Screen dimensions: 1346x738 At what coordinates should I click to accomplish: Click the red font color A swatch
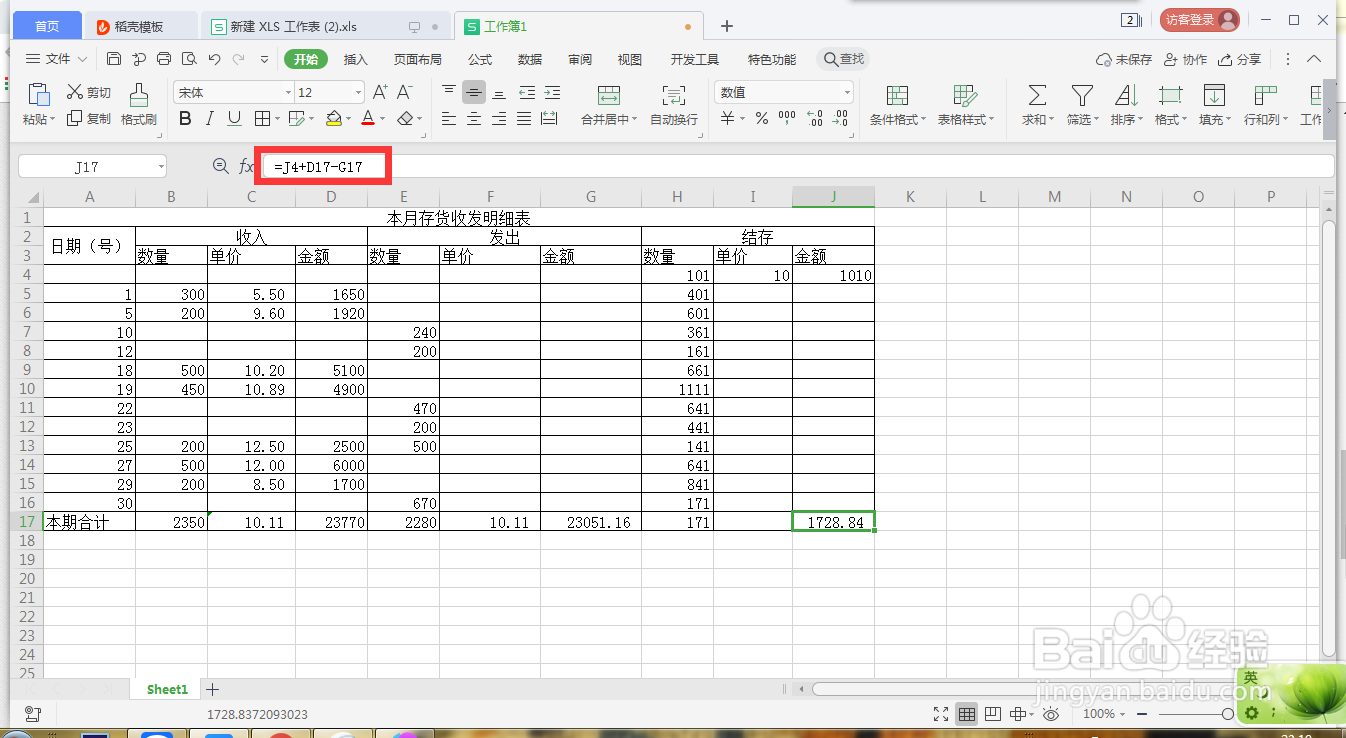(368, 119)
